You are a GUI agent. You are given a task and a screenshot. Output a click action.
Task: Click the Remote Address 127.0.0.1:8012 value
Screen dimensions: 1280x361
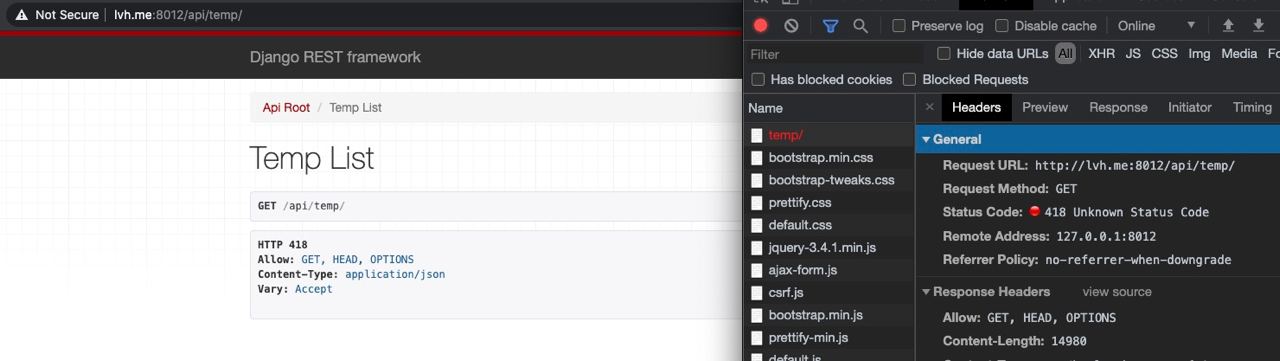(x=1106, y=236)
